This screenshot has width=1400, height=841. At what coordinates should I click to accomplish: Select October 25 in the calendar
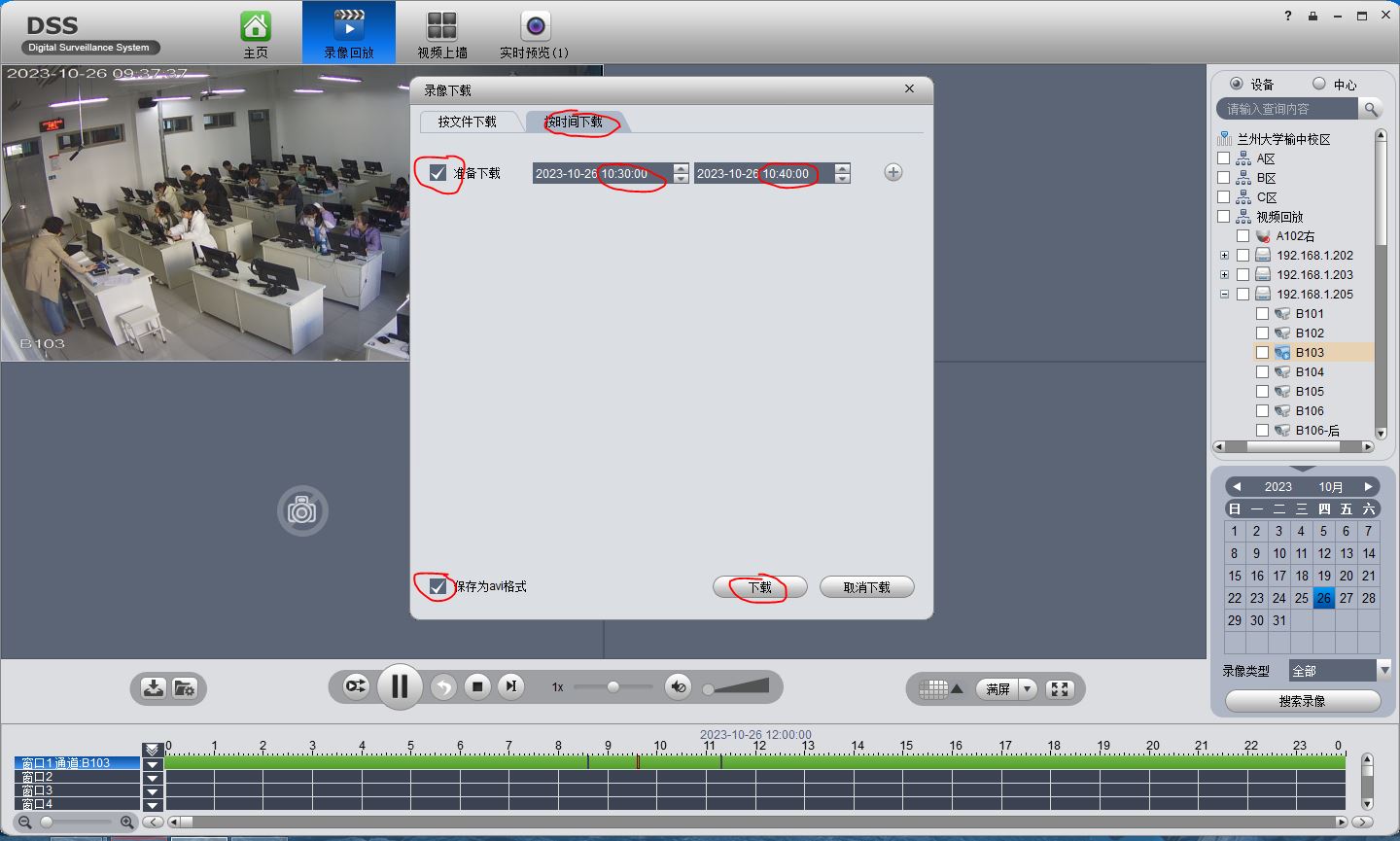pyautogui.click(x=1301, y=598)
